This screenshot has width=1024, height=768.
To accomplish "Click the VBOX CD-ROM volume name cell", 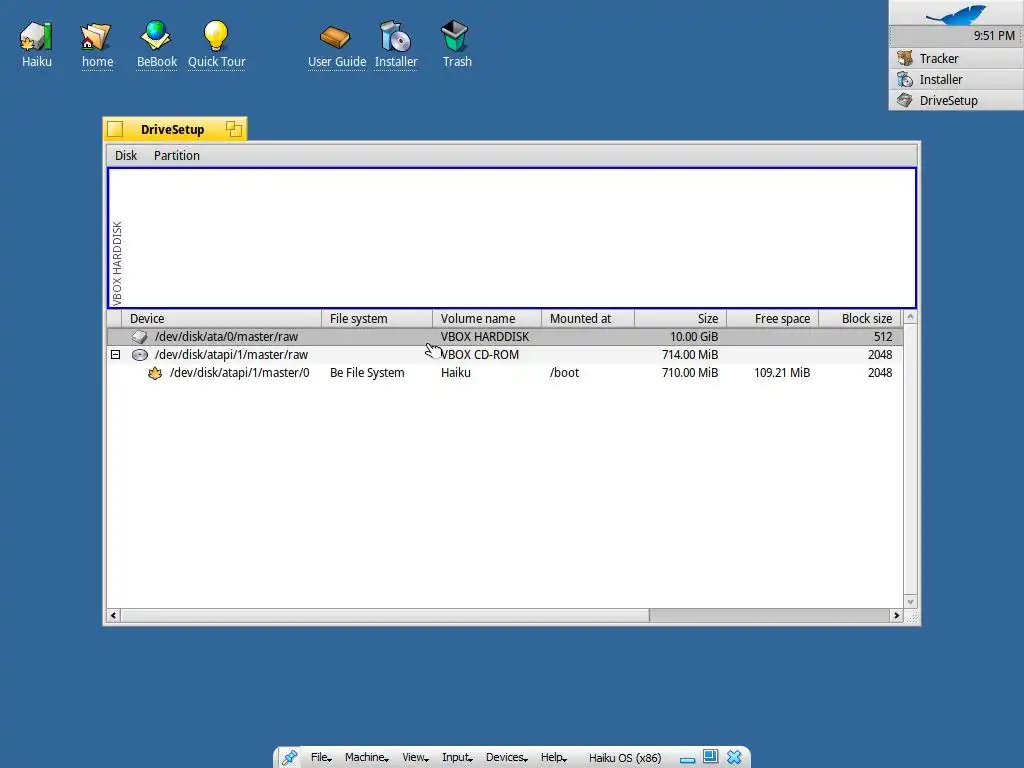I will 480,355.
